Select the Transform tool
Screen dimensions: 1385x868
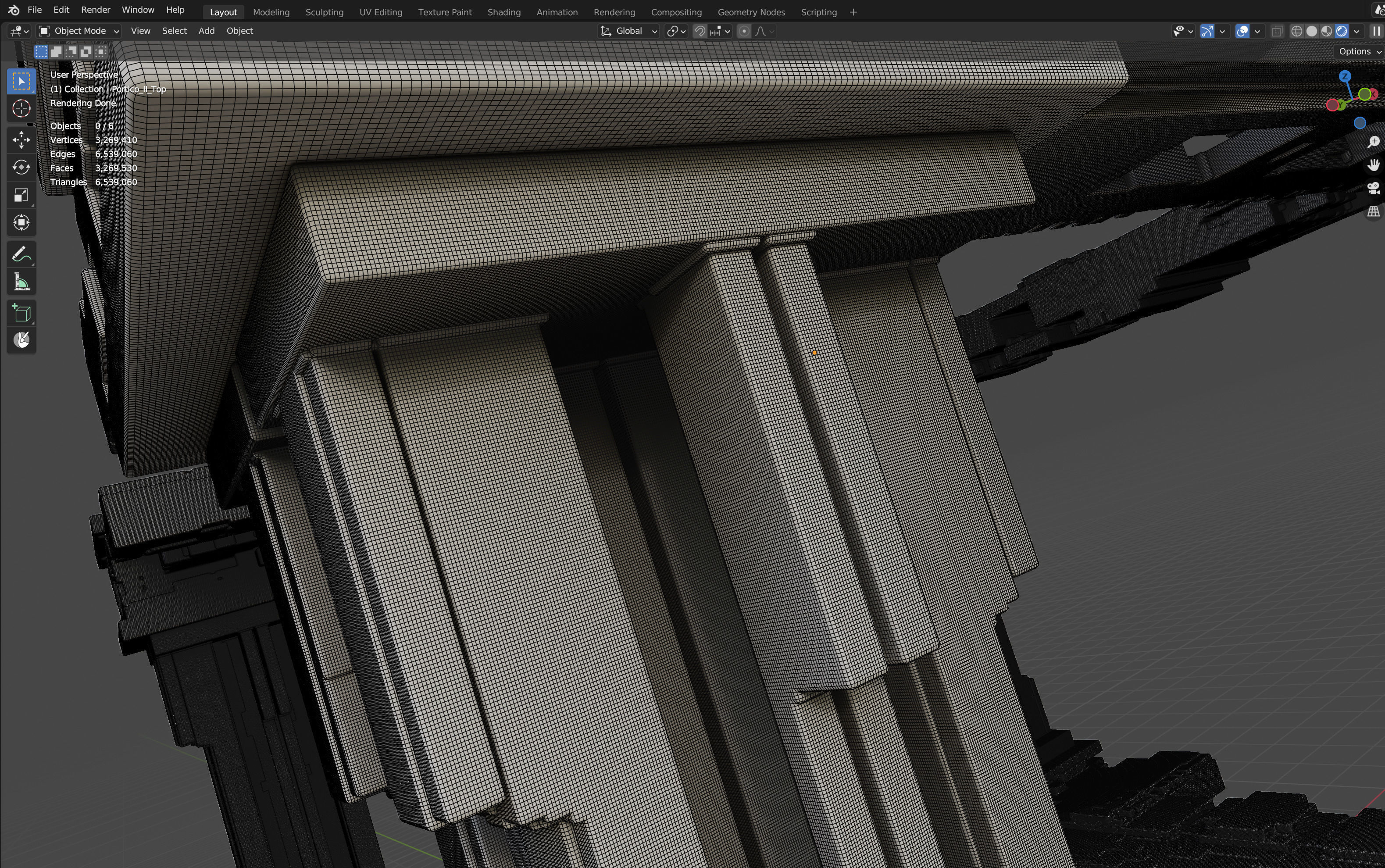(21, 223)
